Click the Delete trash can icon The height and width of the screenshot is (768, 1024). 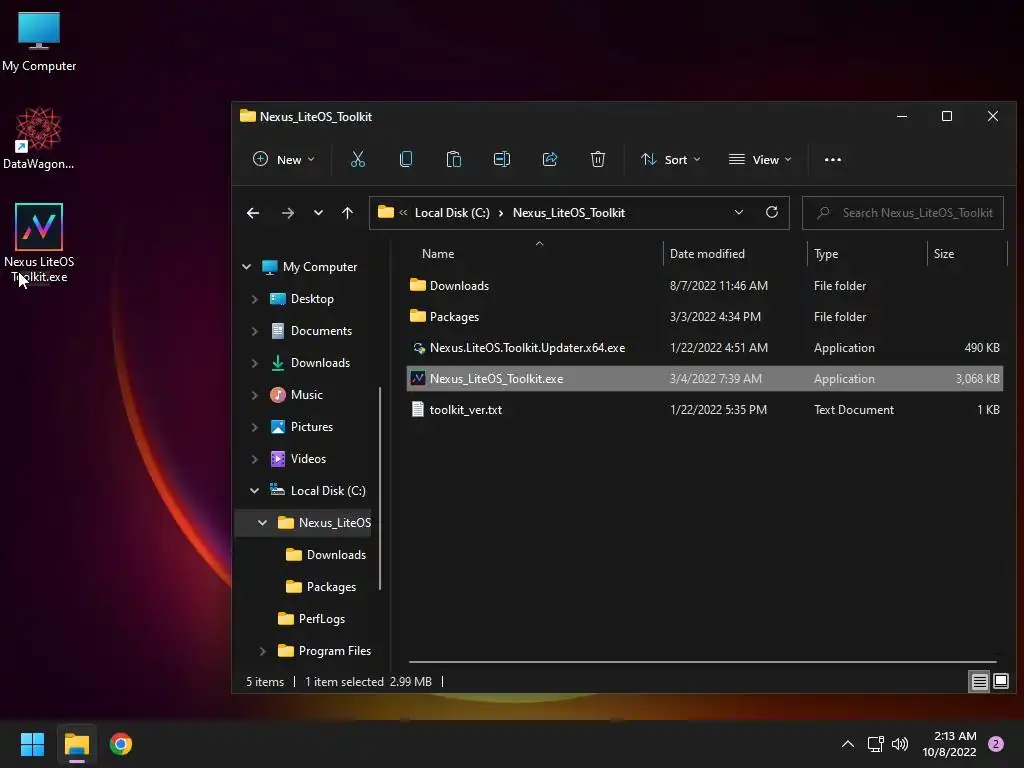(x=598, y=159)
